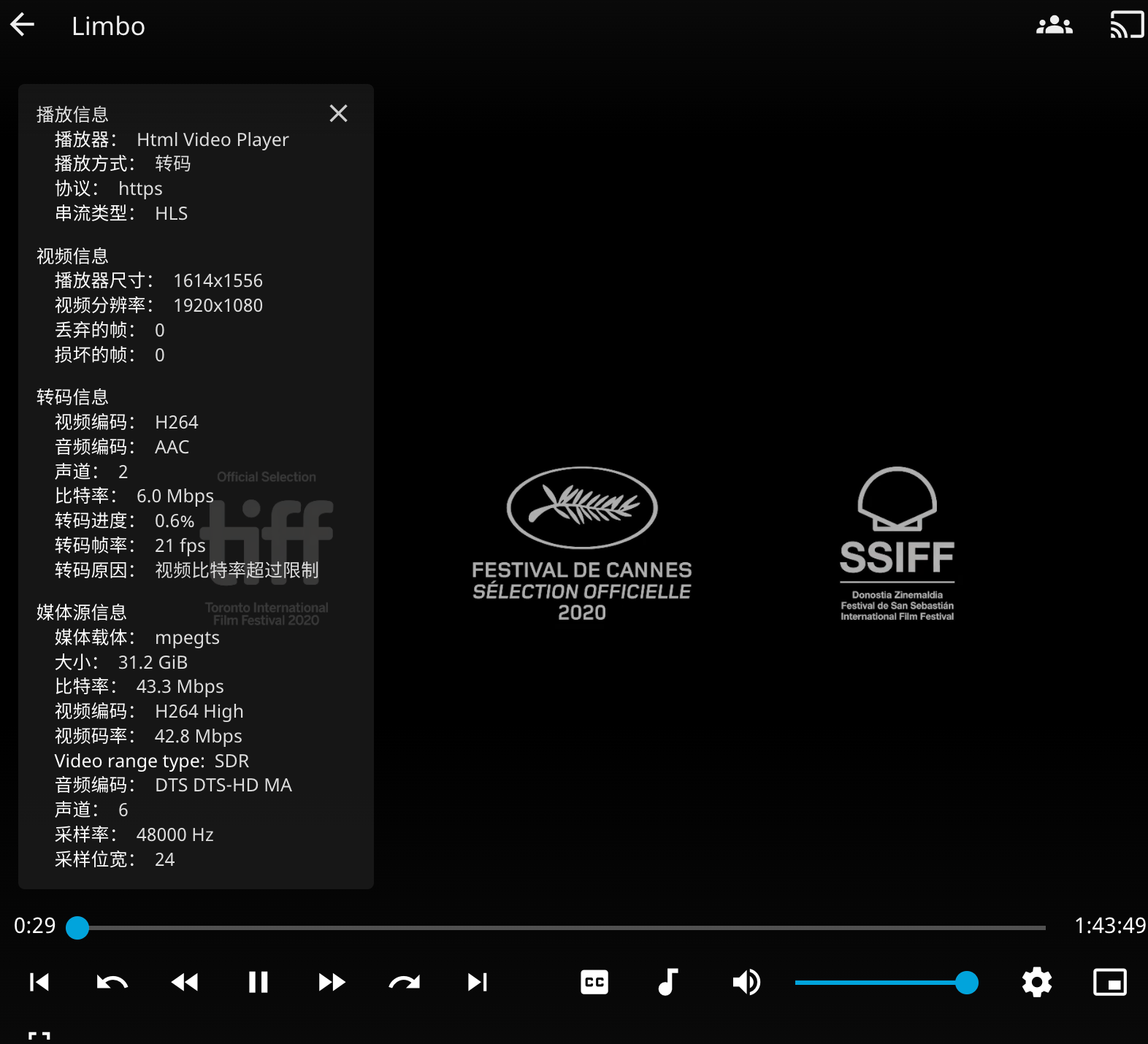This screenshot has width=1148, height=1044.
Task: Cast playback using the cast icon
Action: (x=1127, y=26)
